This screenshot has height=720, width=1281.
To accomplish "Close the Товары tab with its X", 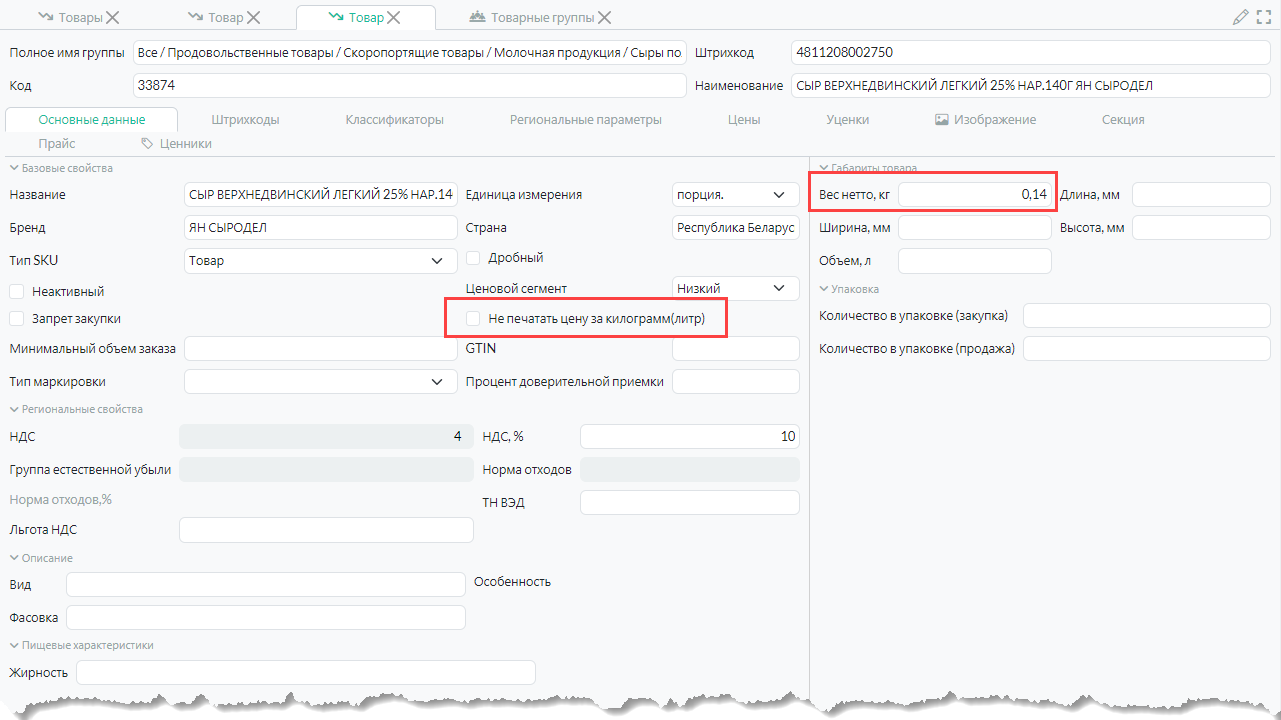I will [112, 18].
